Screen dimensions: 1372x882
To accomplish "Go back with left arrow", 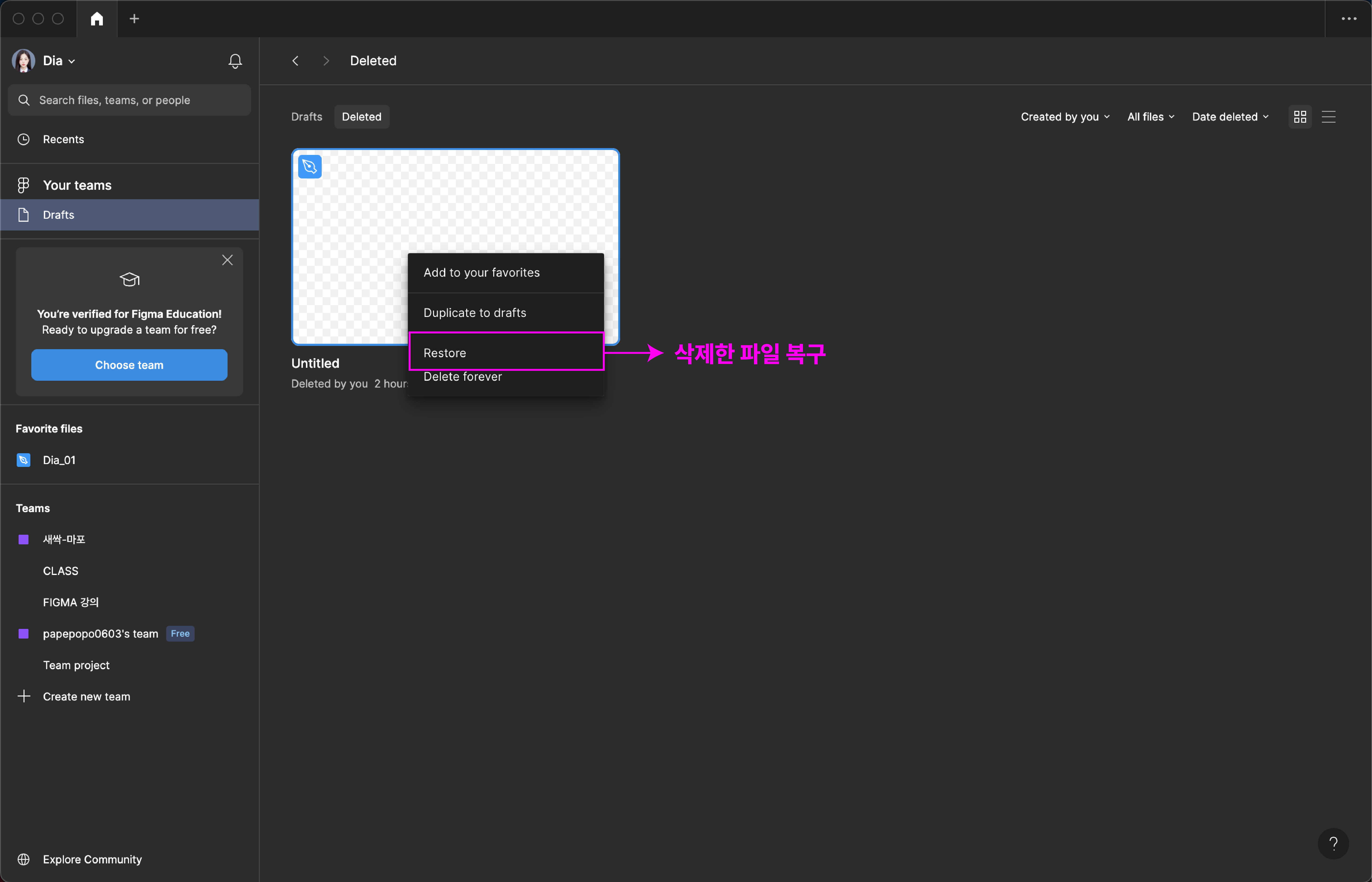I will [295, 61].
